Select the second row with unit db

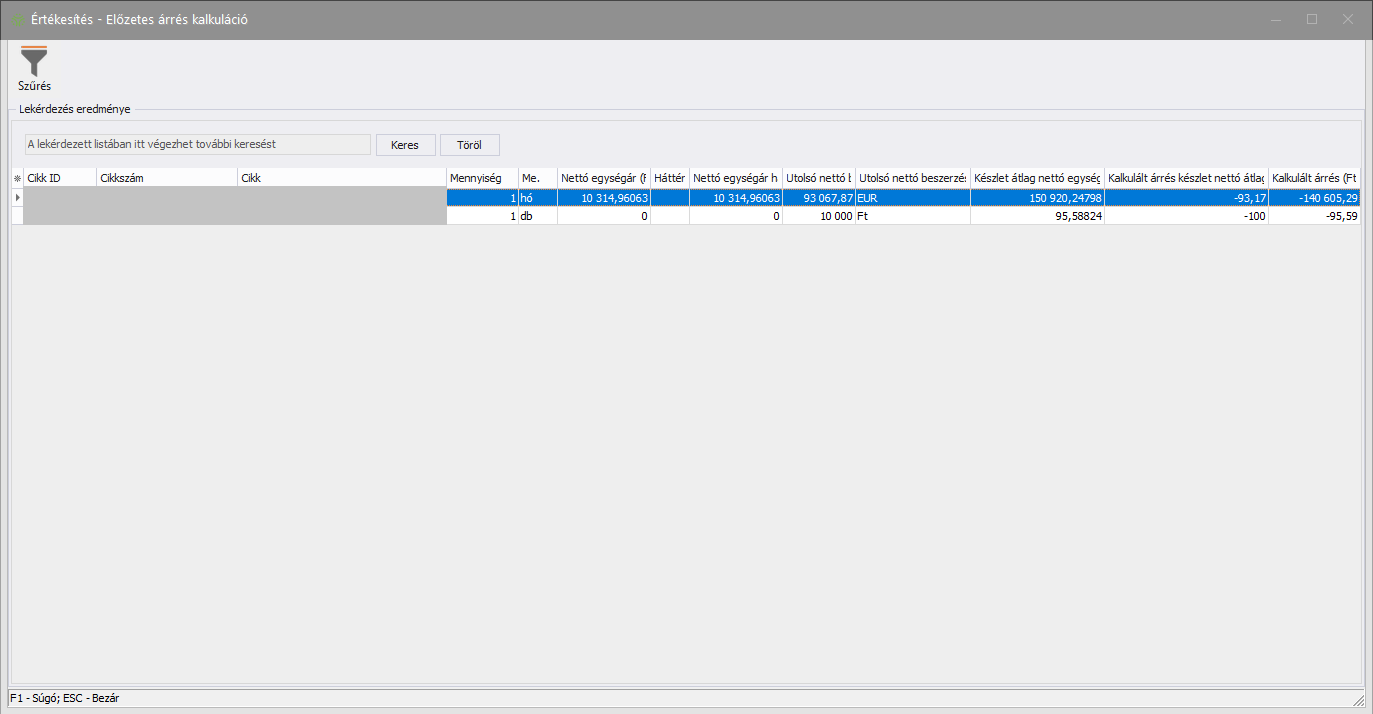537,216
